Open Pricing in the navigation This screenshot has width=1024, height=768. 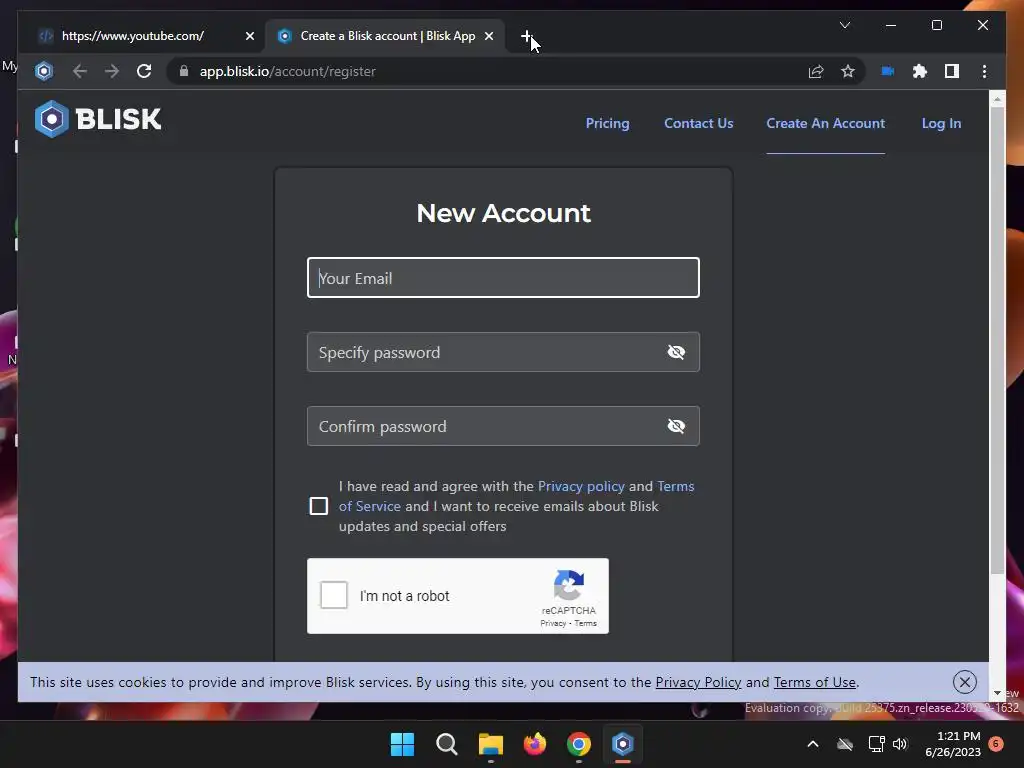point(607,123)
